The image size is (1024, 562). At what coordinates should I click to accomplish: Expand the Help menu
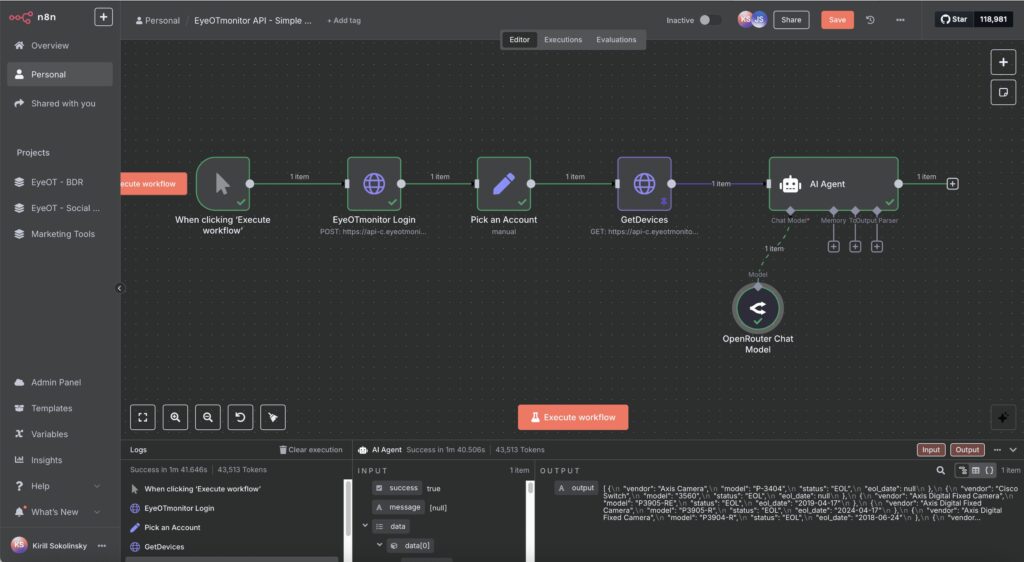59,486
